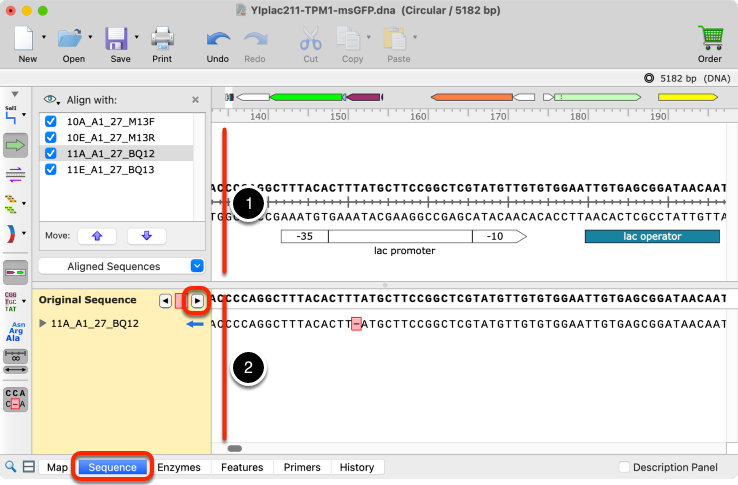This screenshot has height=485, width=738.
Task: Select the 10A_A1_27_M13F entry name
Action: [111, 121]
